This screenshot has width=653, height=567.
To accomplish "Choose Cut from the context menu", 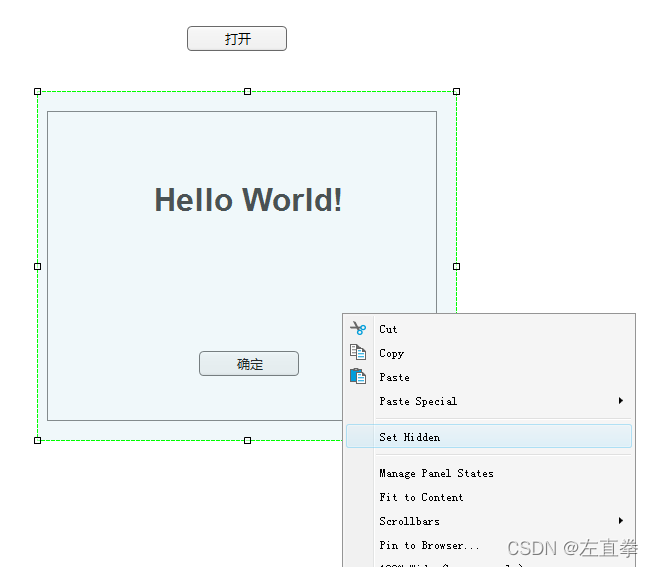I will point(489,329).
